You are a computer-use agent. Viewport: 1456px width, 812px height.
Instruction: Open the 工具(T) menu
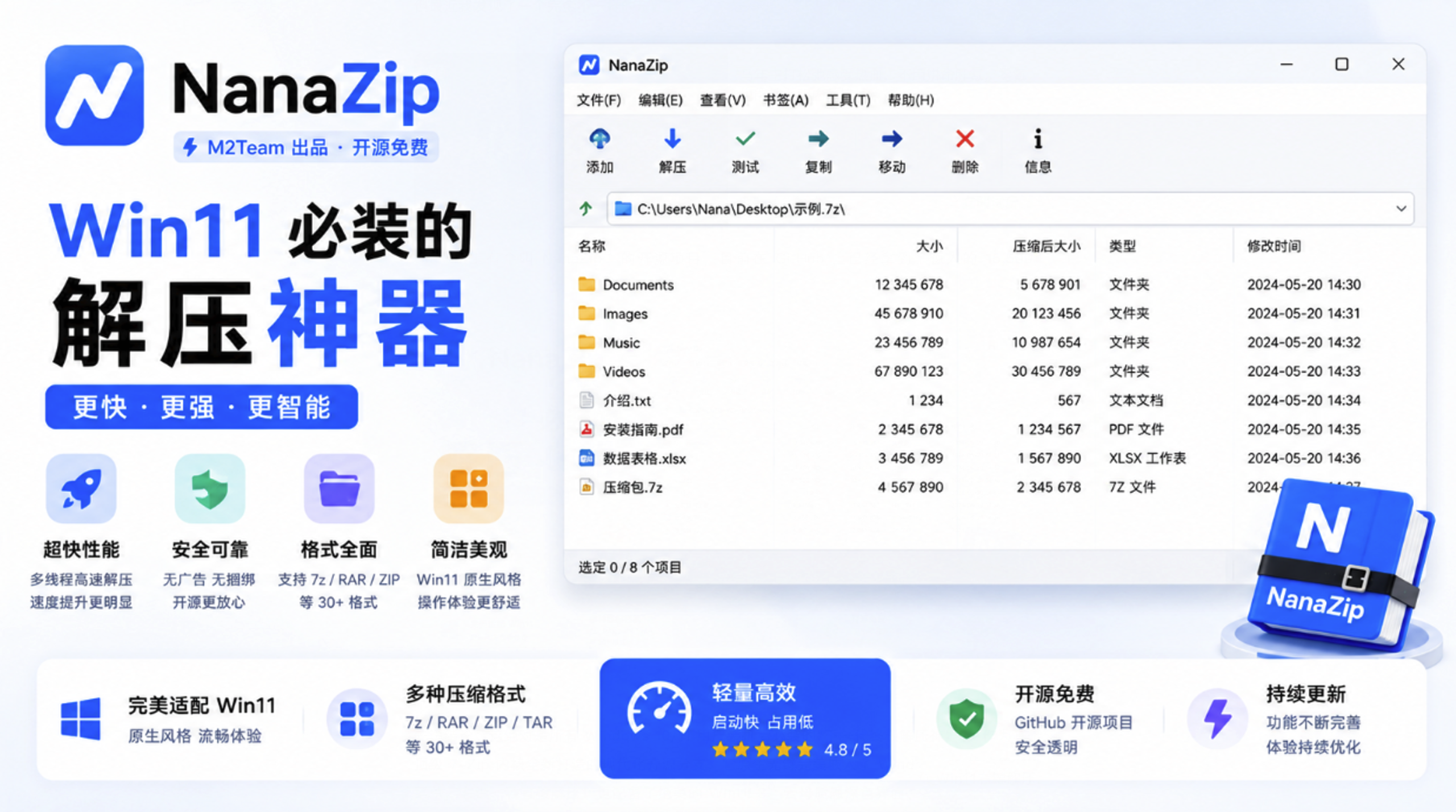(x=848, y=100)
